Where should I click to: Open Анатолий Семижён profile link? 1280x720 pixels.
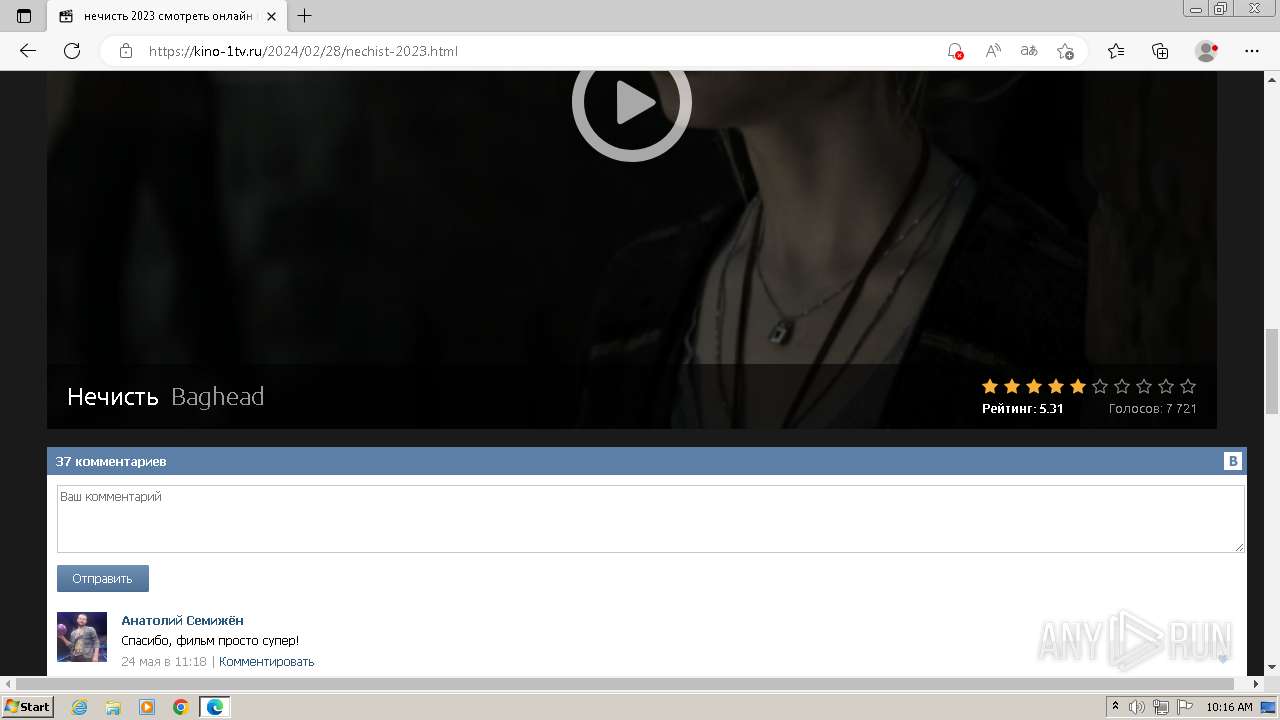tap(182, 621)
